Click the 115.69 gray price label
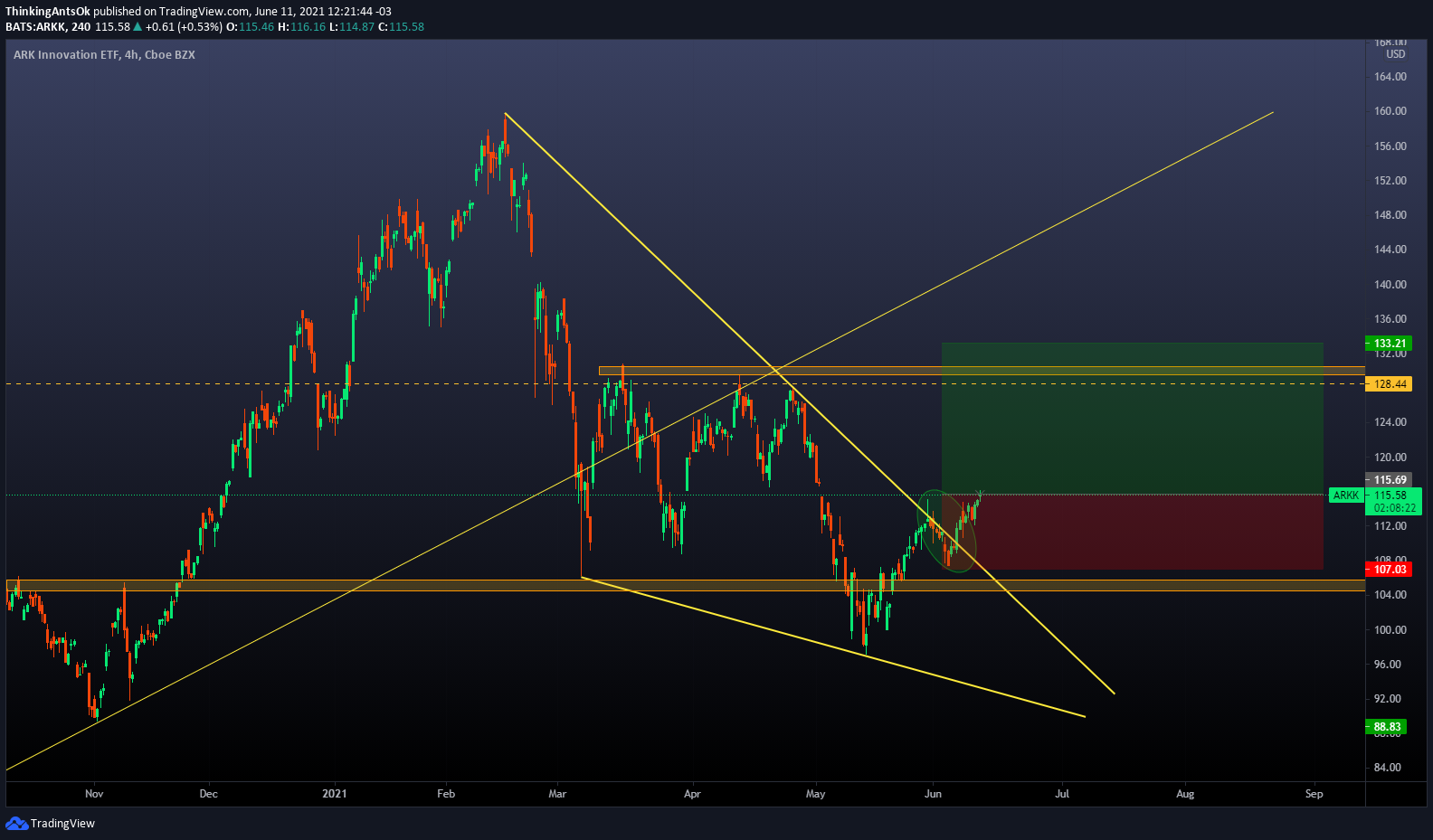 click(1389, 480)
